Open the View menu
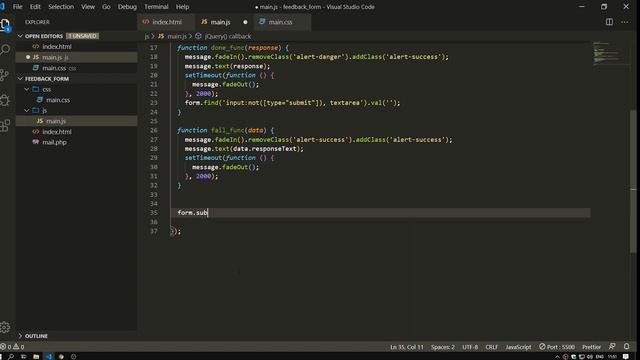 tap(88, 7)
